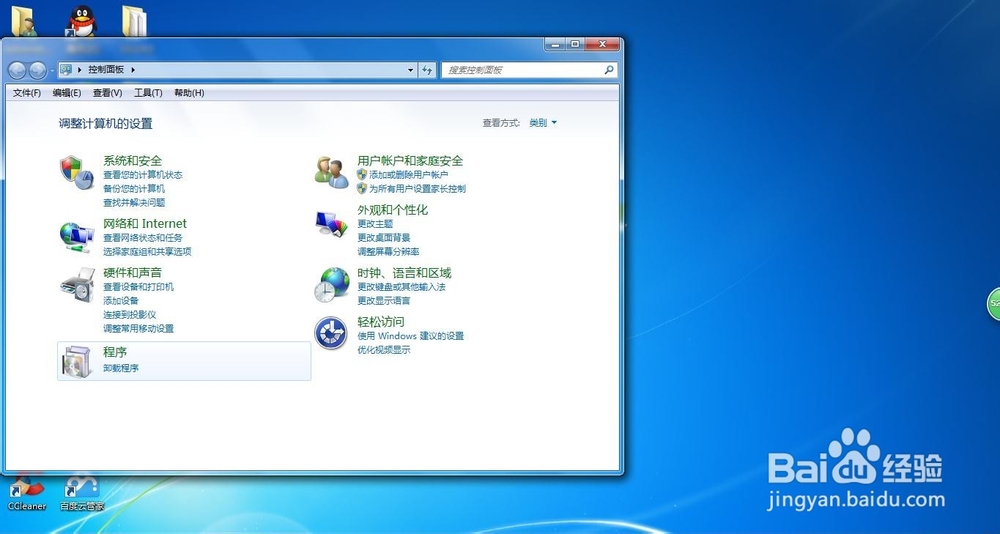The height and width of the screenshot is (534, 1000).
Task: Open the 程序 Programs box icon
Action: (x=77, y=361)
